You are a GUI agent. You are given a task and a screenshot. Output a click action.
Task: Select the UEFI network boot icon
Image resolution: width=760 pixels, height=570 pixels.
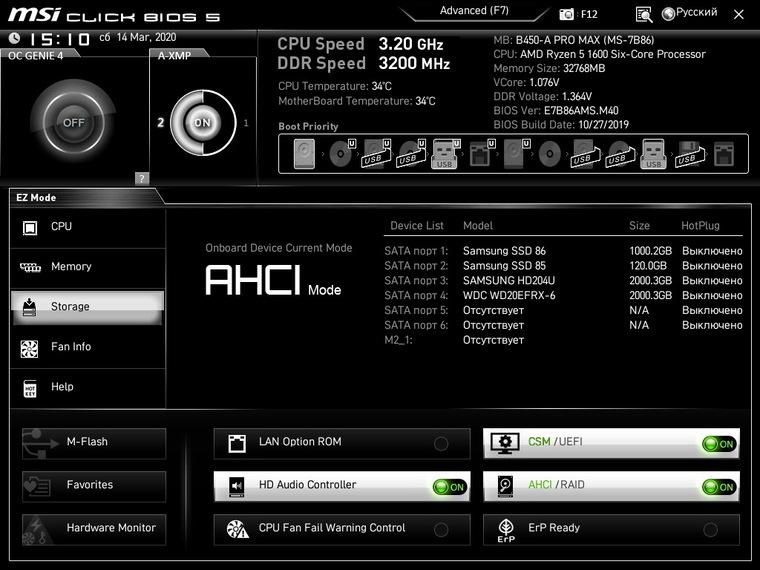(482, 154)
